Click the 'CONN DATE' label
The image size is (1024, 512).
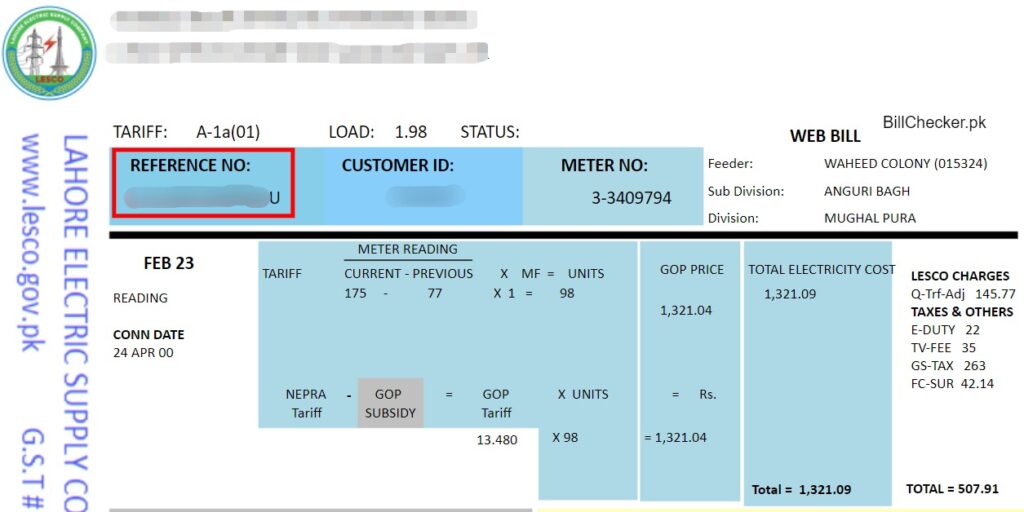click(148, 335)
